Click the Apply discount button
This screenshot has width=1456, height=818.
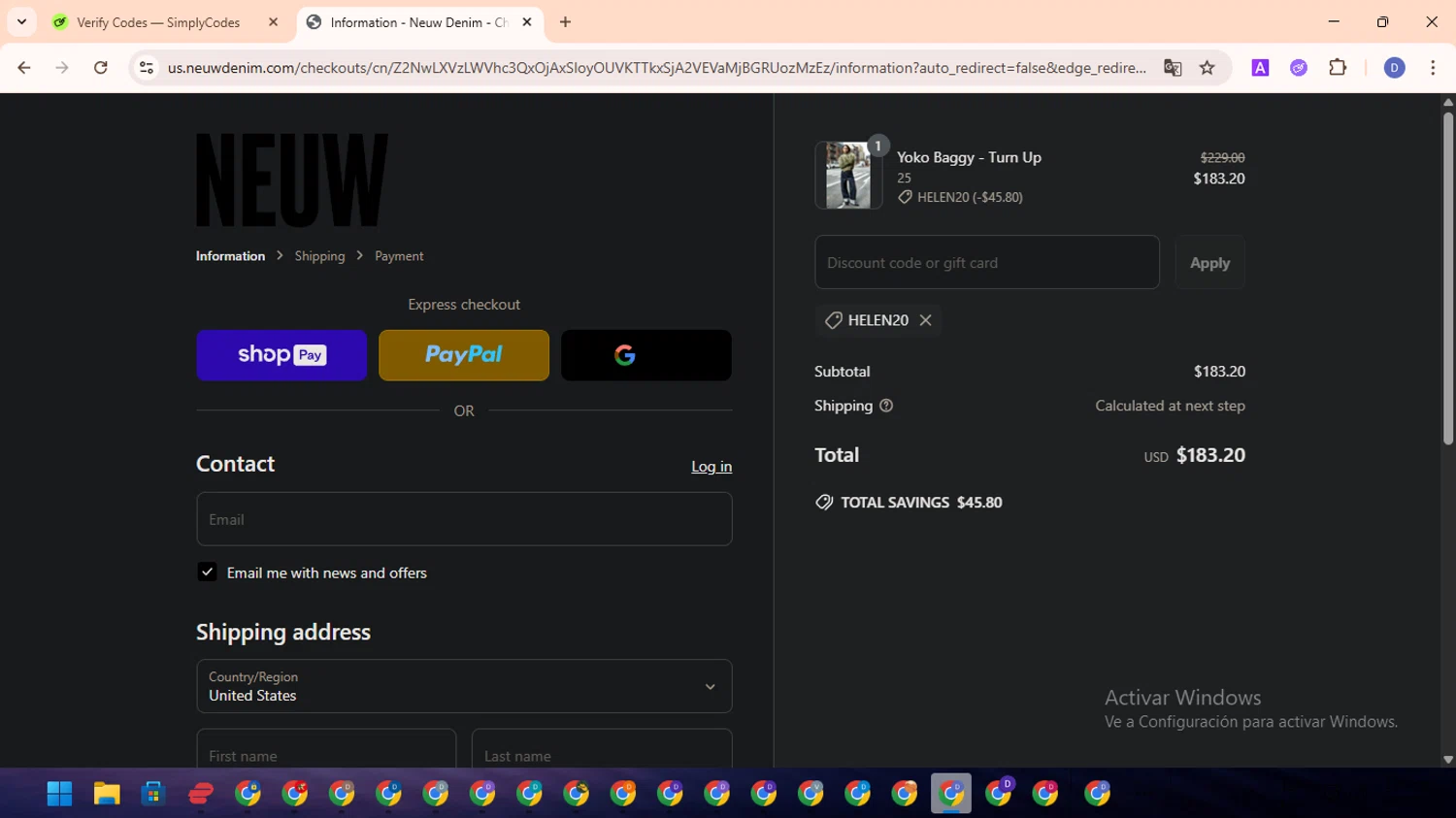tap(1209, 262)
